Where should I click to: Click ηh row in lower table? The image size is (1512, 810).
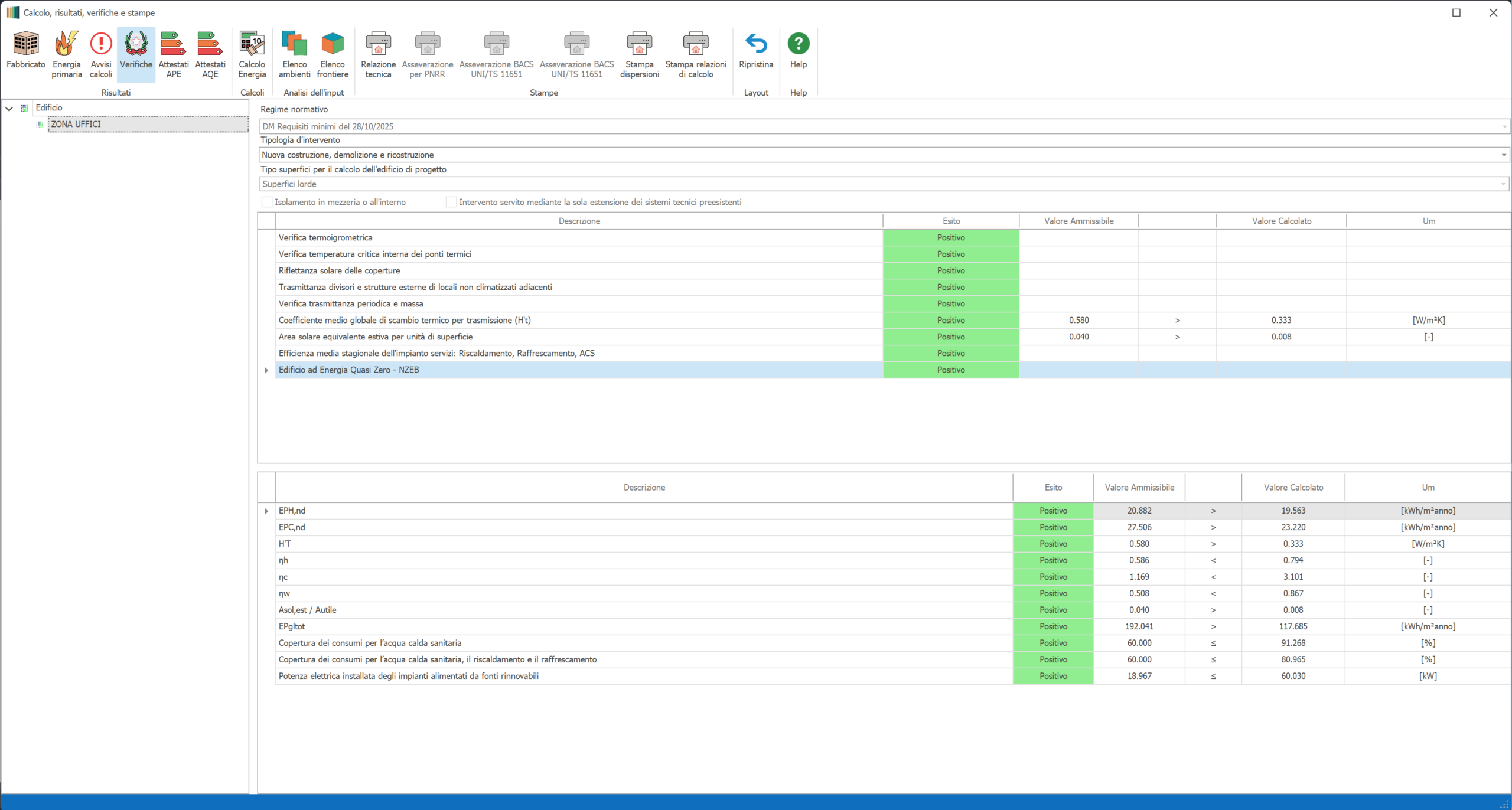893,560
